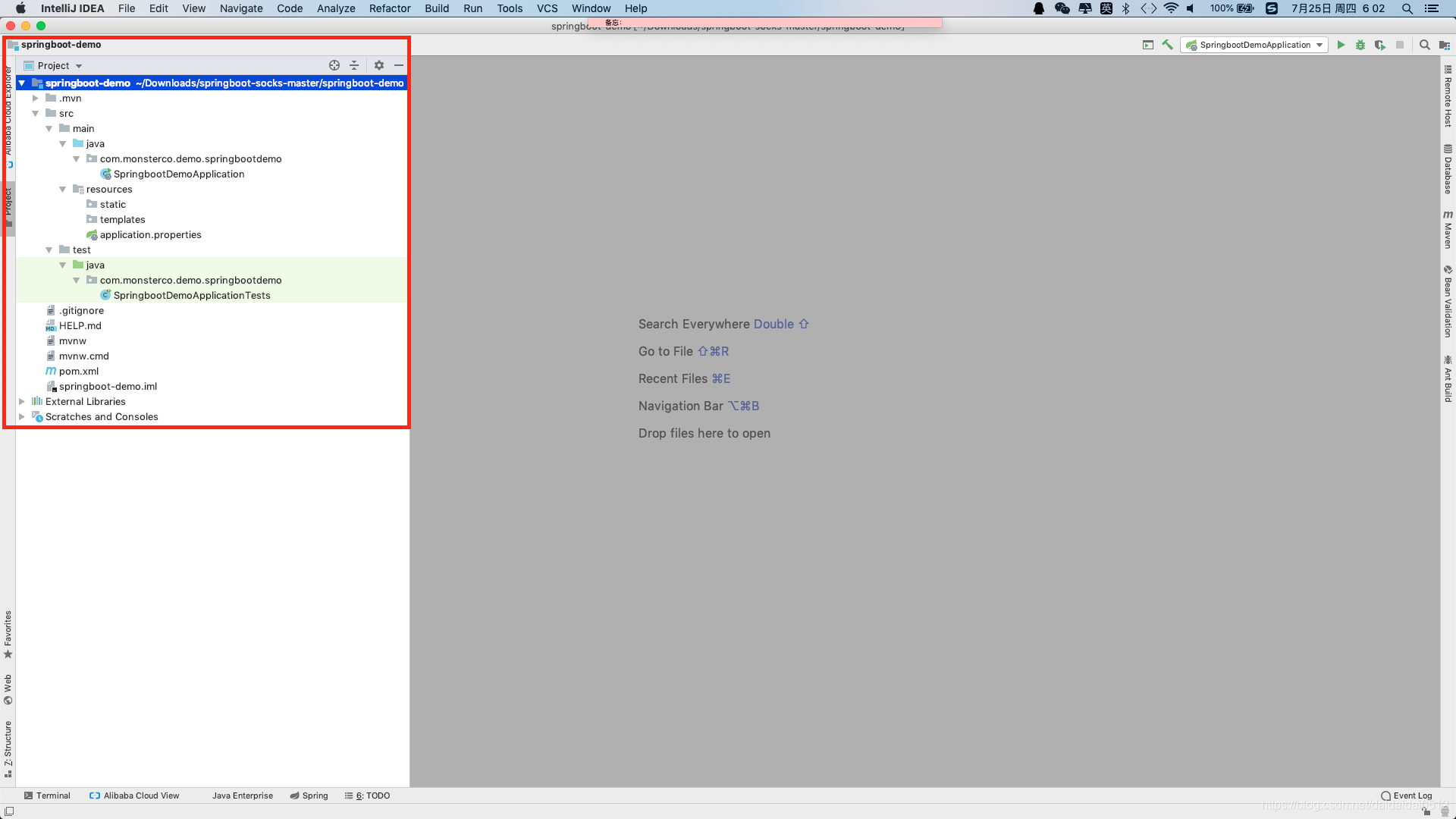Screen dimensions: 1456x819
Task: Open Maven tool window
Action: pos(1448,229)
